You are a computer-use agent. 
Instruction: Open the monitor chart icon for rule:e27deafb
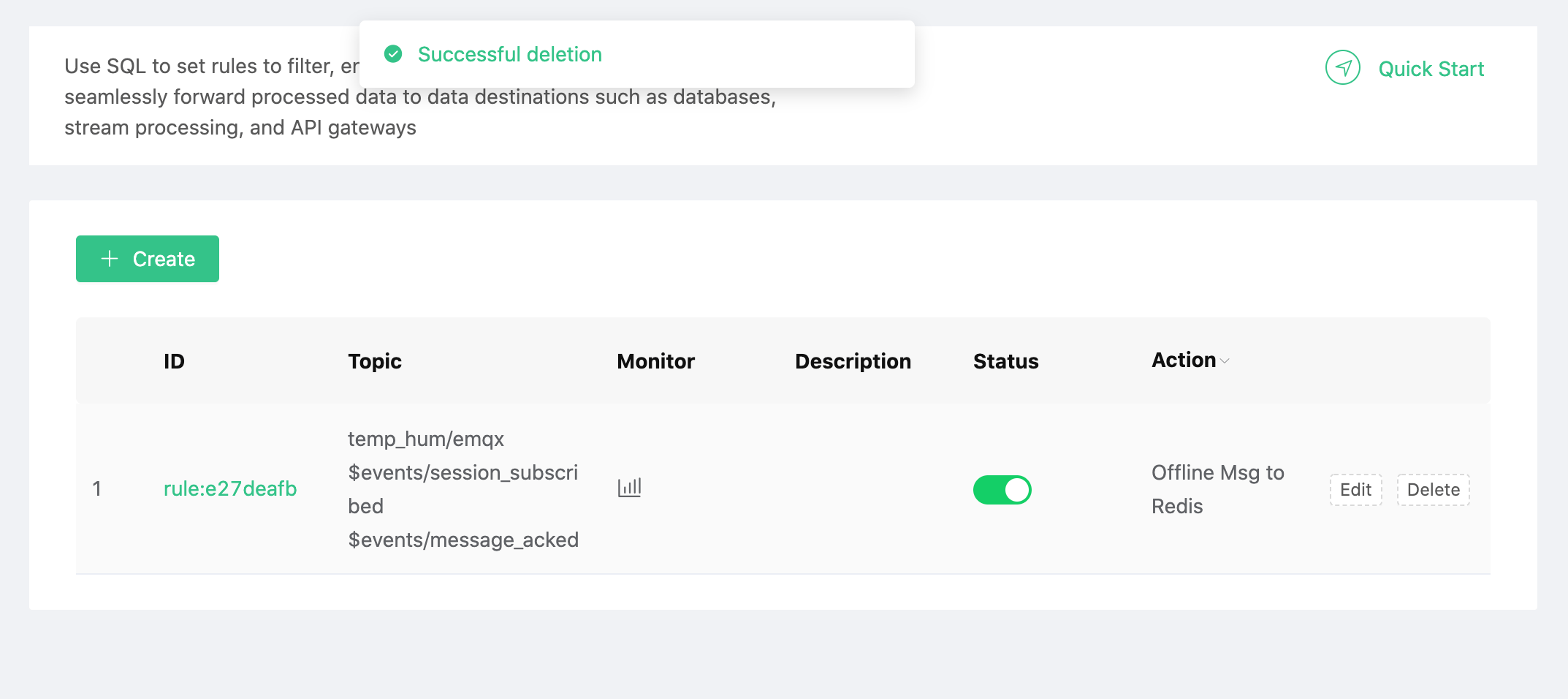point(629,488)
